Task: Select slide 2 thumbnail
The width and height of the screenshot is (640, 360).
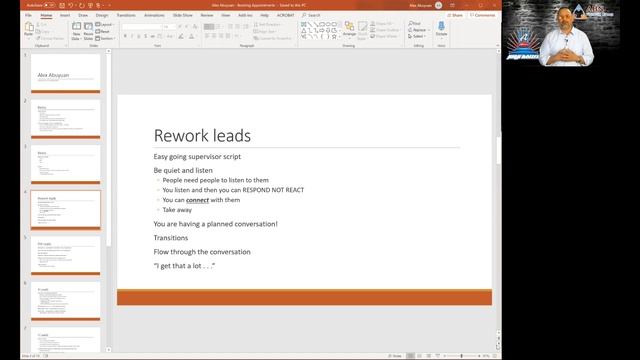Action: click(x=65, y=119)
